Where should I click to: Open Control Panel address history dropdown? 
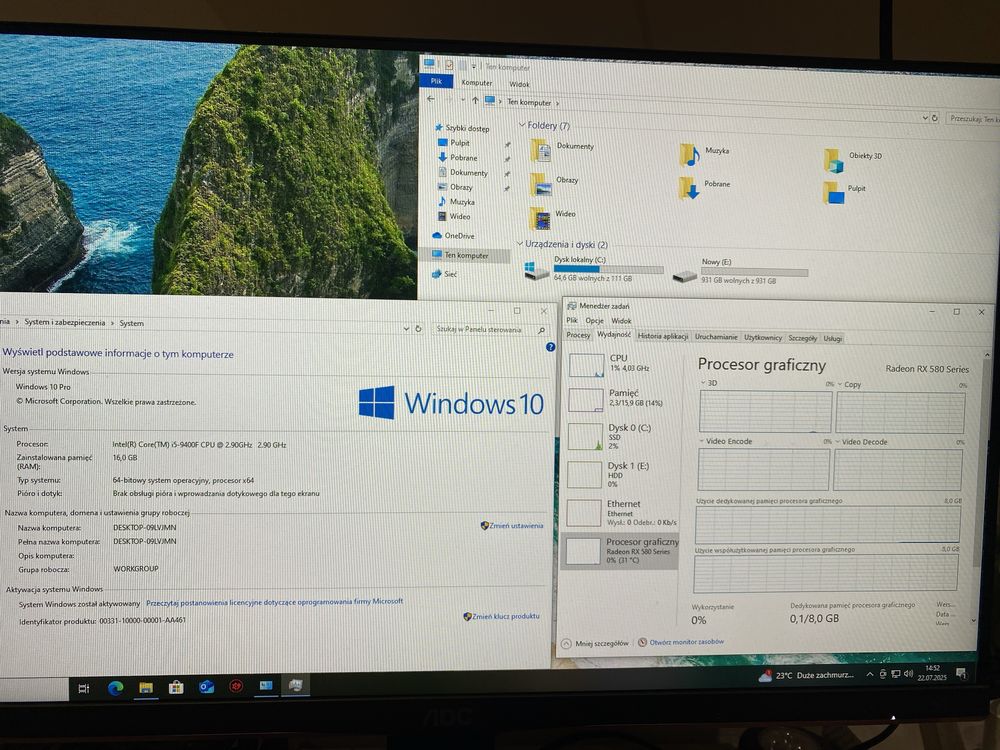click(x=406, y=328)
